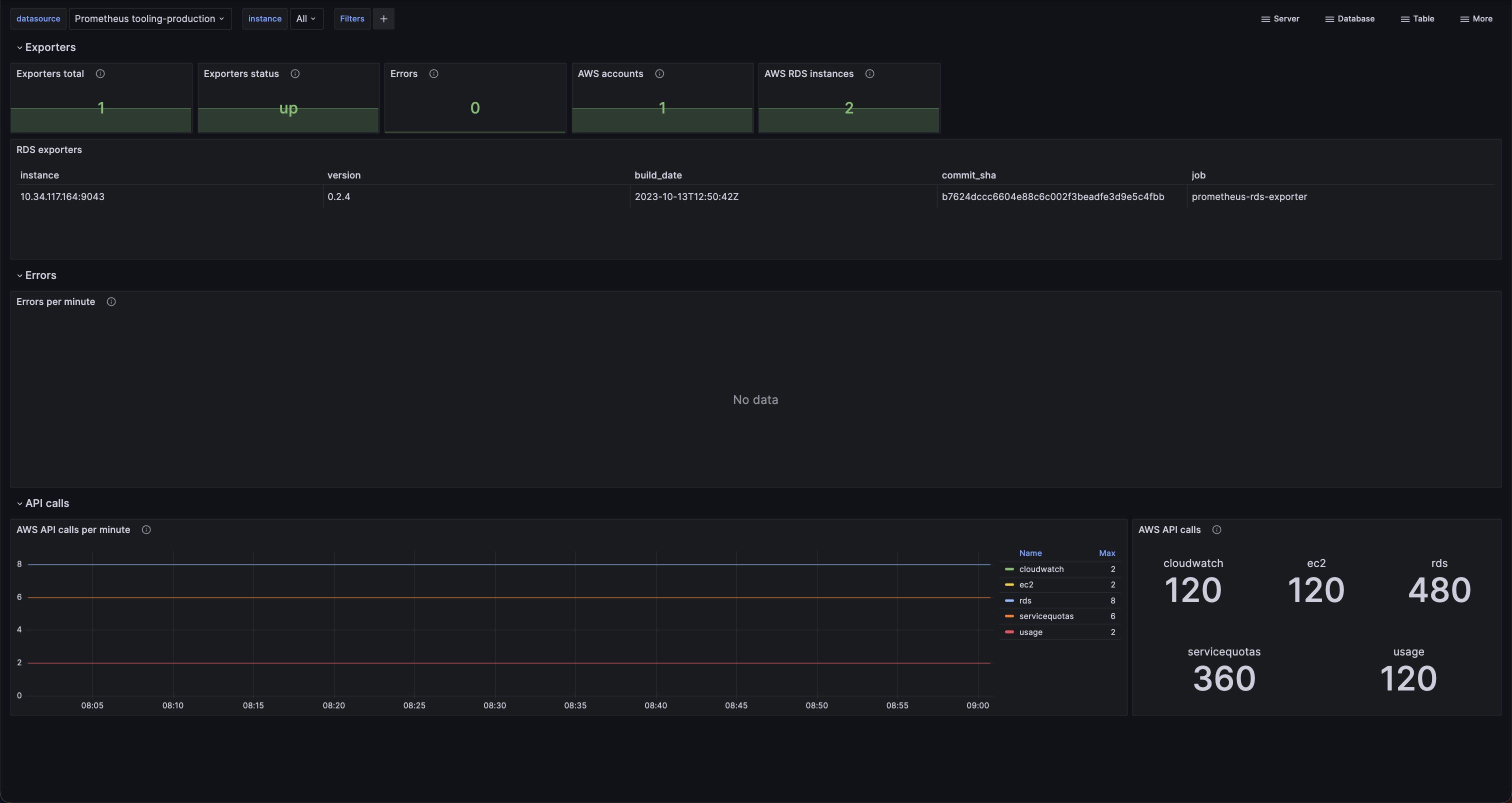Open the instance All dropdown

click(x=306, y=19)
